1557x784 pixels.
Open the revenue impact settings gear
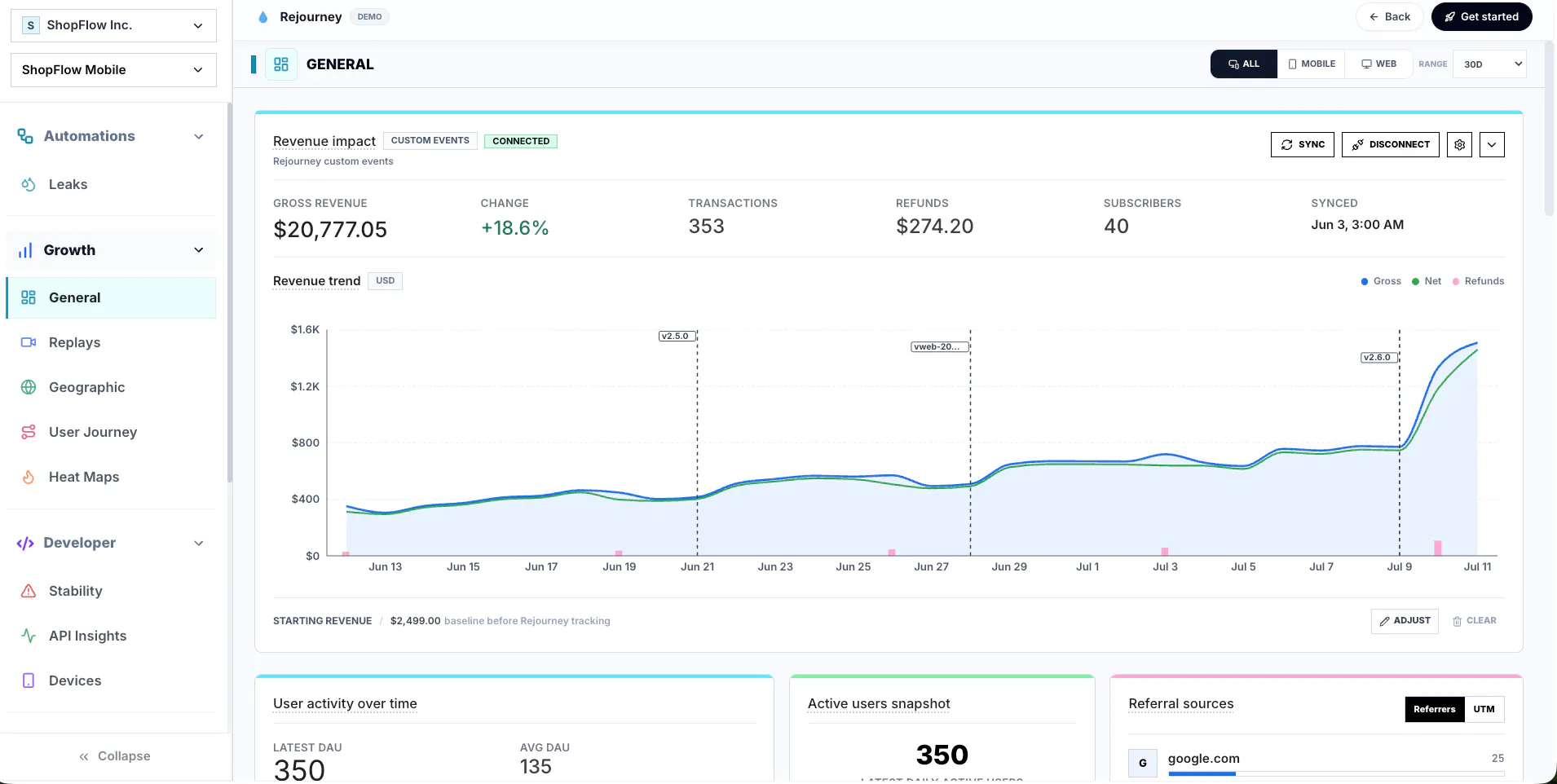[1459, 144]
